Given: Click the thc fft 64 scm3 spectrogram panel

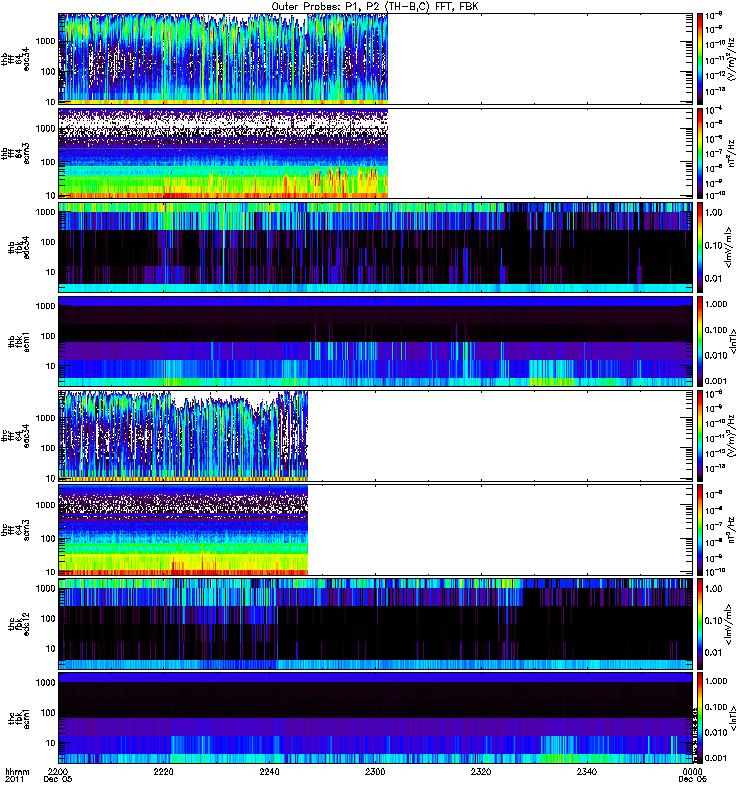Looking at the screenshot, I should pos(376,530).
